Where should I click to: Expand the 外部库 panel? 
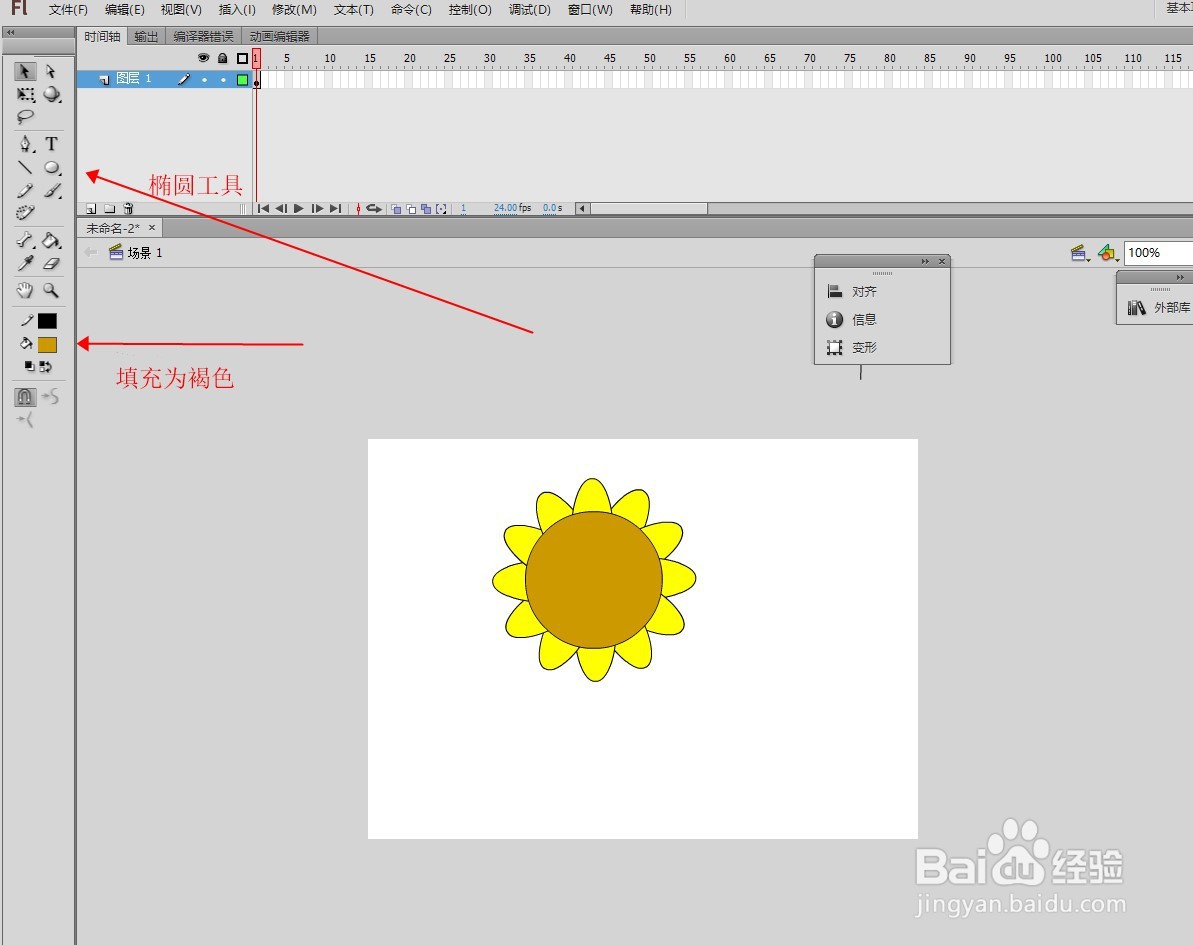(1168, 308)
